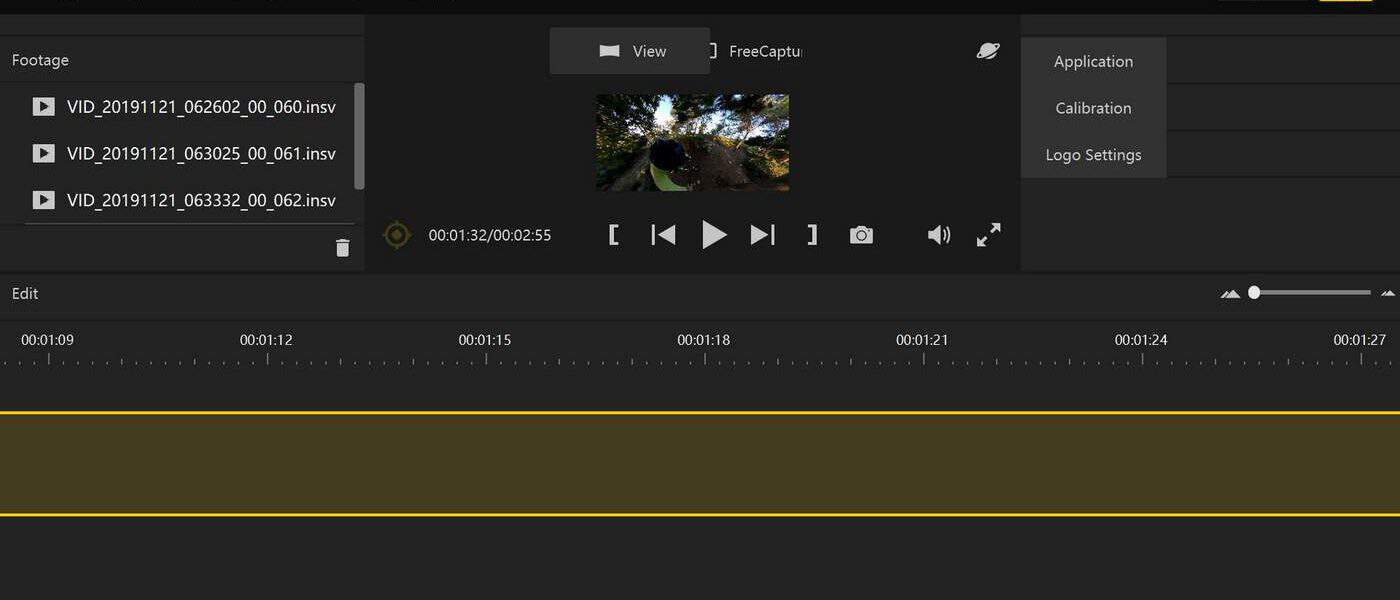
Task: Select VID_20191121_062602_00_060.insv footage
Action: (x=200, y=106)
